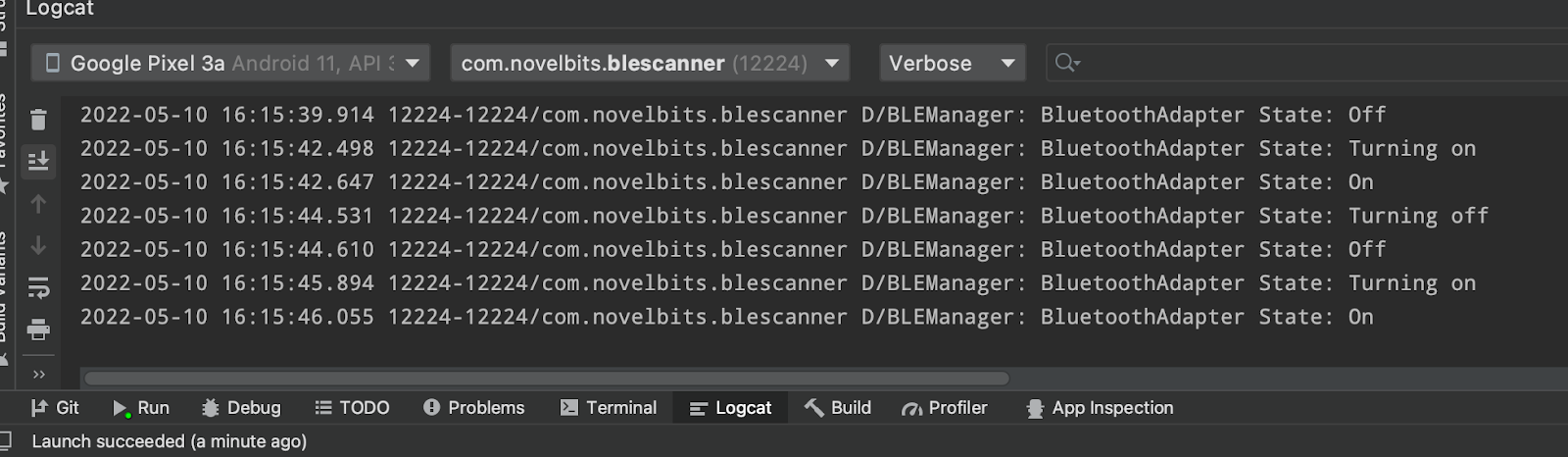This screenshot has height=457, width=1568.
Task: Expand more logcat actions chevrons
Action: coord(38,374)
